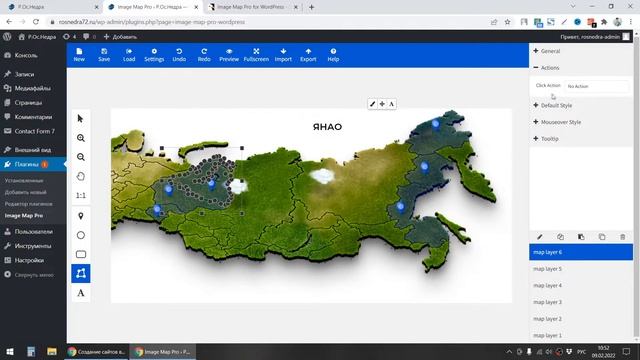Select map layer 2
The height and width of the screenshot is (360, 640).
(x=581, y=319)
